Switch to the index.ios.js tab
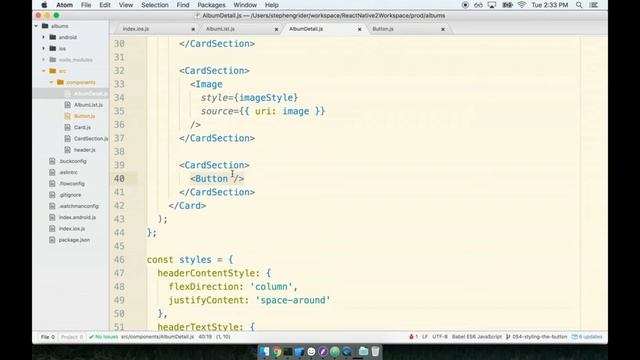This screenshot has height=360, width=640. tap(136, 29)
